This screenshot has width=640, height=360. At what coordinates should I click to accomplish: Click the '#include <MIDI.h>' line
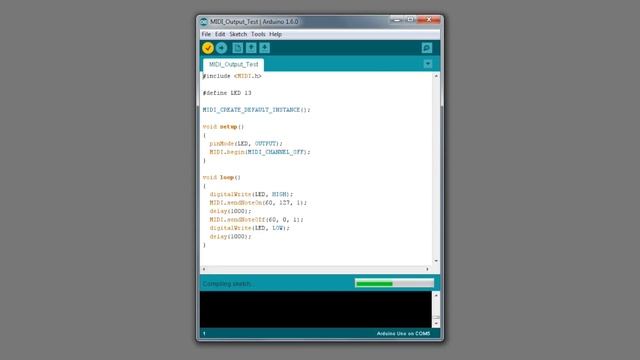[x=232, y=76]
